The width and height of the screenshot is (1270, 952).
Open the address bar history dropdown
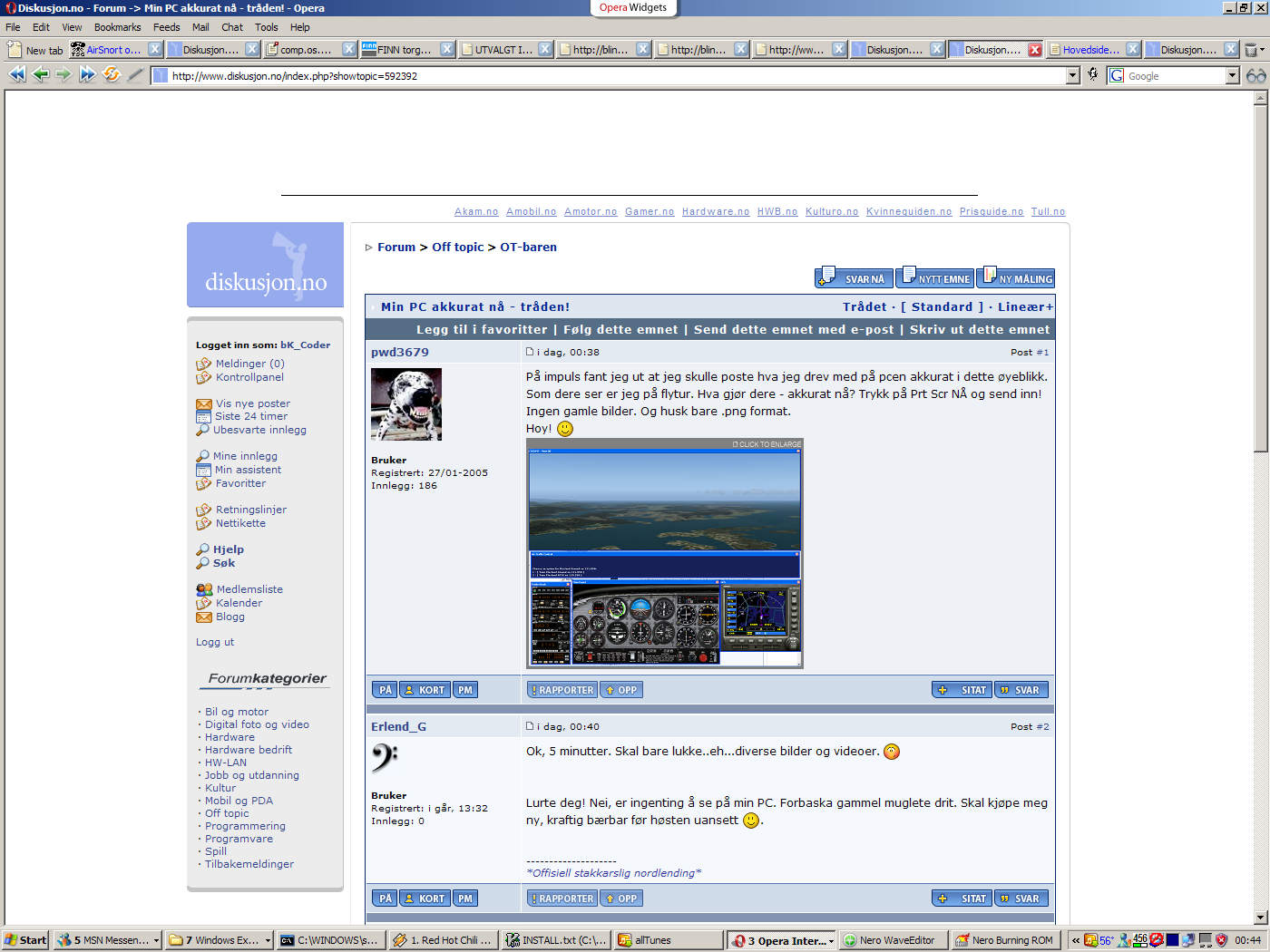point(1073,76)
